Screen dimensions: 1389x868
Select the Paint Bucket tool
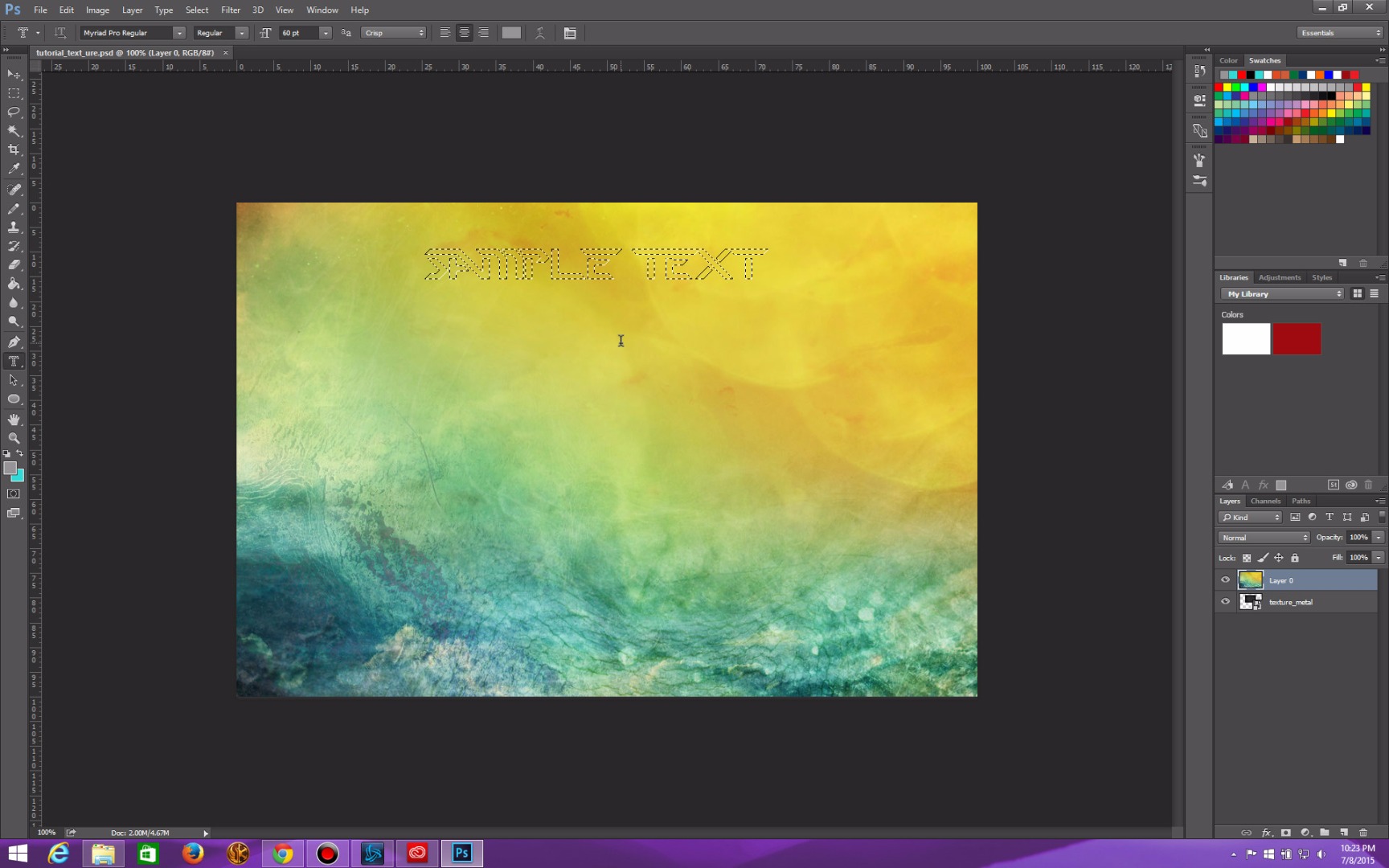point(14,284)
